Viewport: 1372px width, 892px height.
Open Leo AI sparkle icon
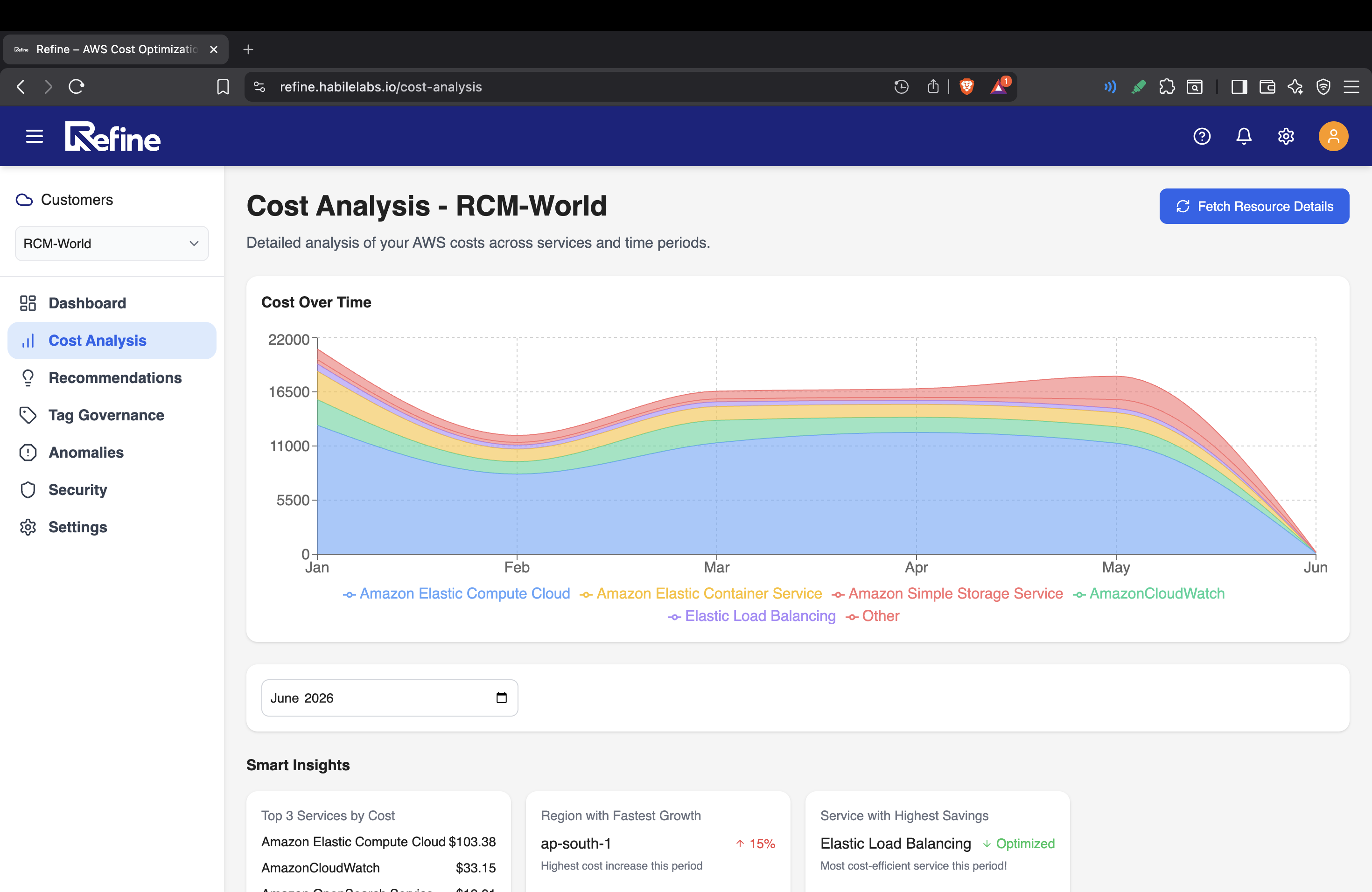point(1295,87)
